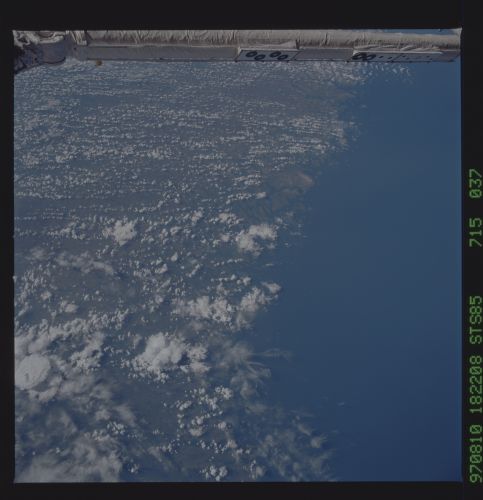
Task: Click the small brown object below the shuttle edge
Action: (99, 62)
